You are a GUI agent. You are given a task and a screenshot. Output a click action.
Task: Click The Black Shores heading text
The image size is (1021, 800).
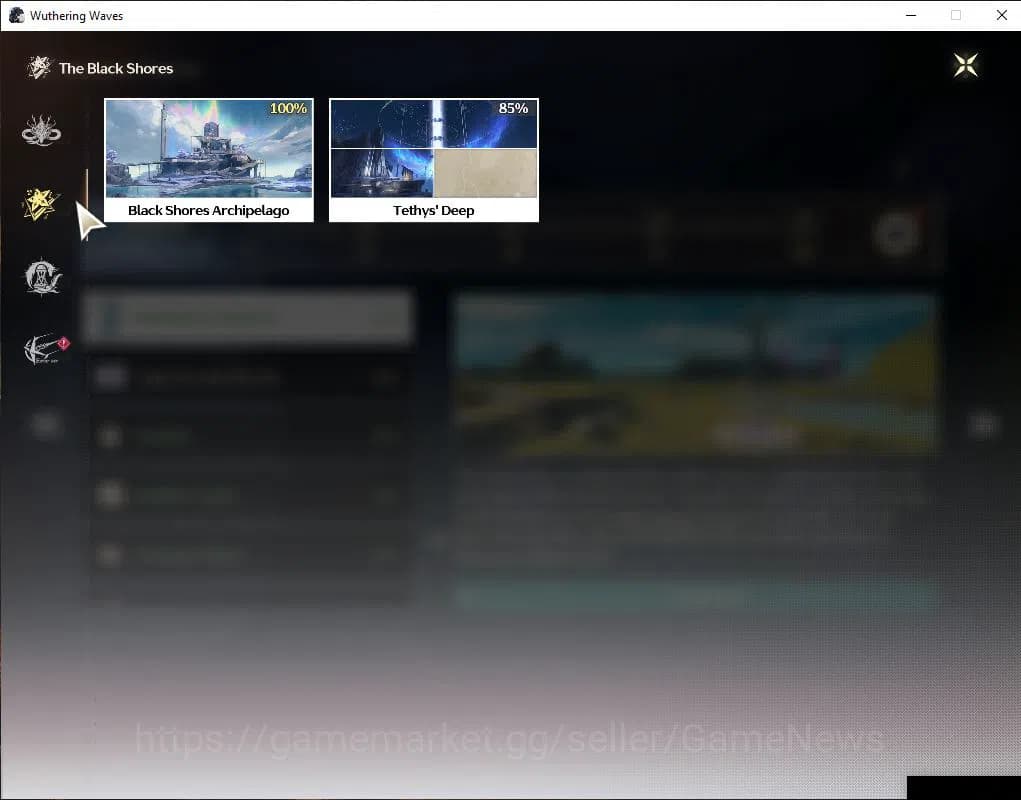click(x=116, y=68)
